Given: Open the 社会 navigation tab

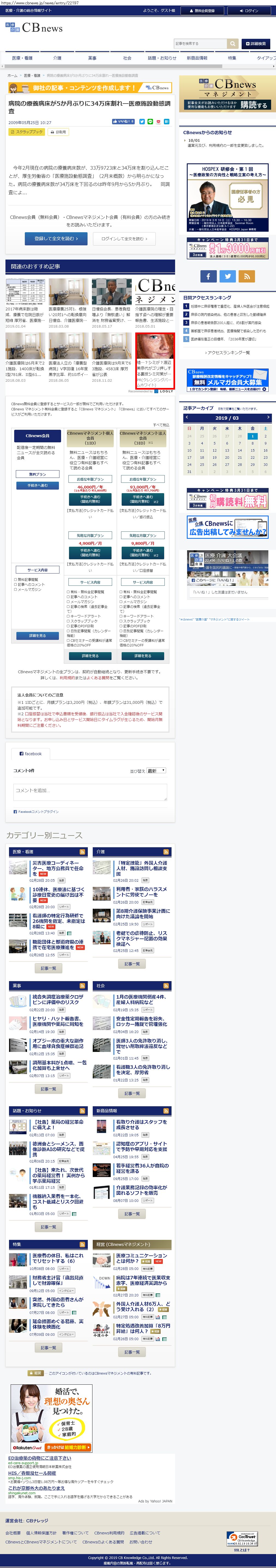Looking at the screenshot, I should pos(127,58).
